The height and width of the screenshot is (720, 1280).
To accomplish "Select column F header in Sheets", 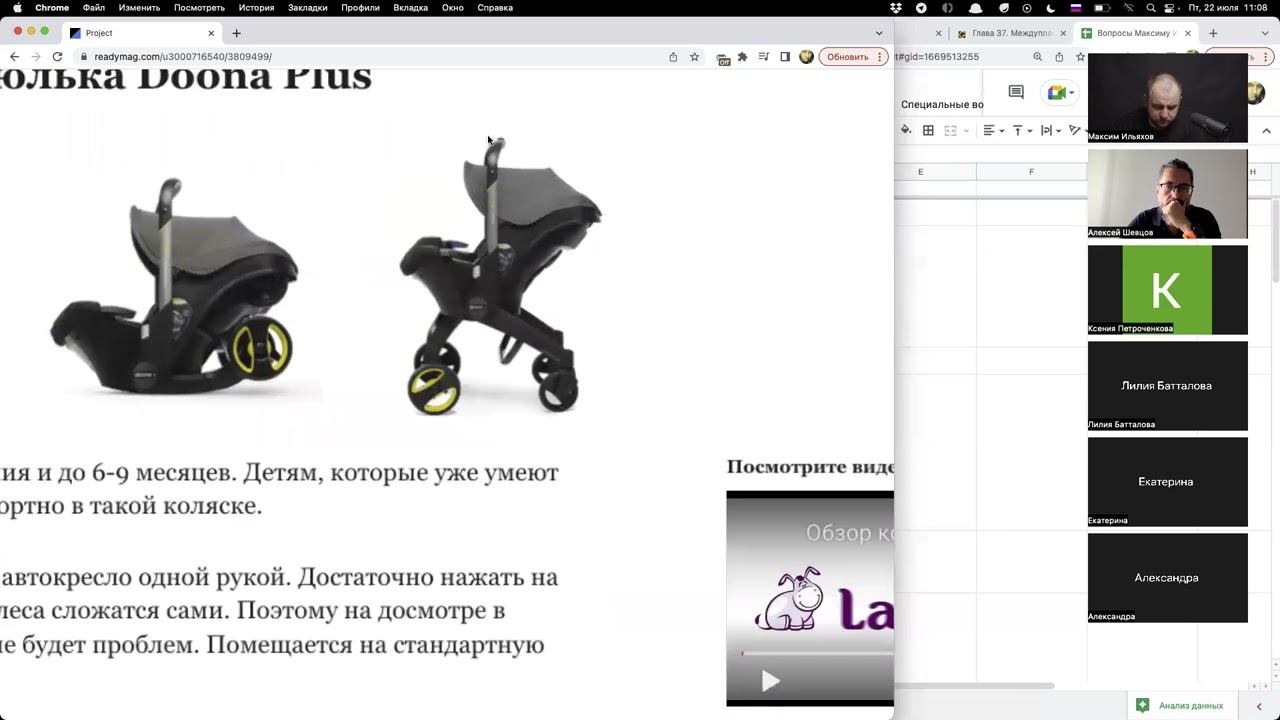I will click(x=1031, y=172).
